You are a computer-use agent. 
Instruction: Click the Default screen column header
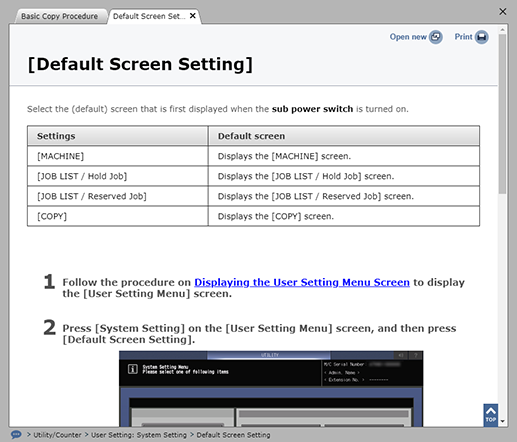[x=344, y=136]
